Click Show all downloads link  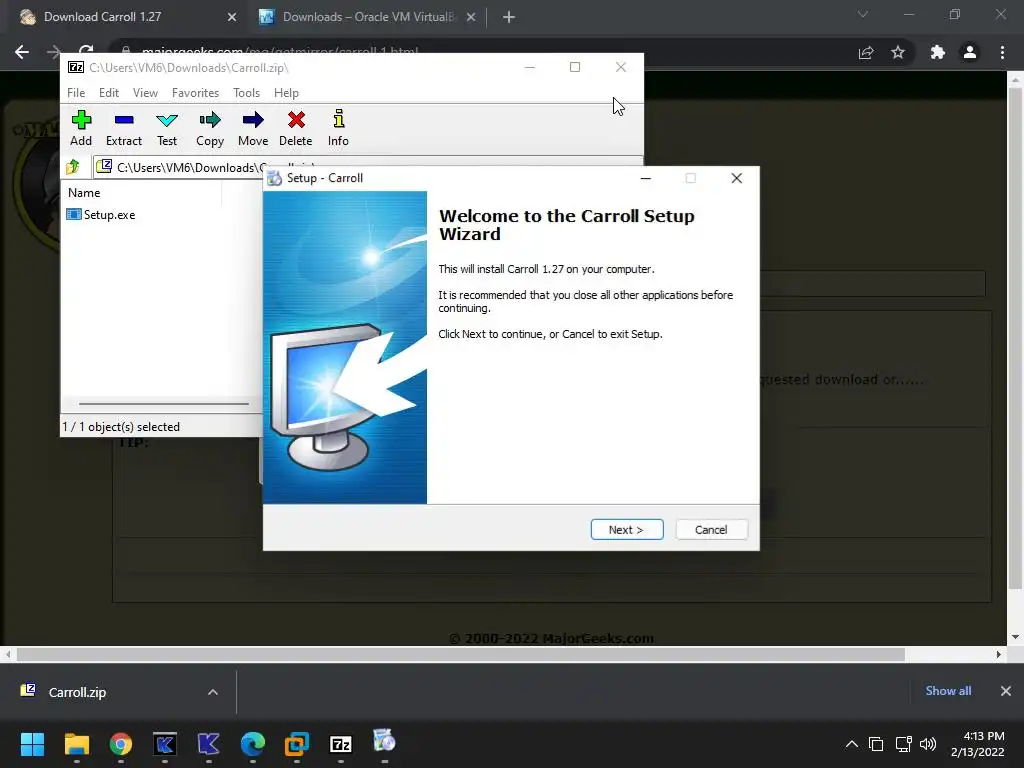tap(948, 691)
